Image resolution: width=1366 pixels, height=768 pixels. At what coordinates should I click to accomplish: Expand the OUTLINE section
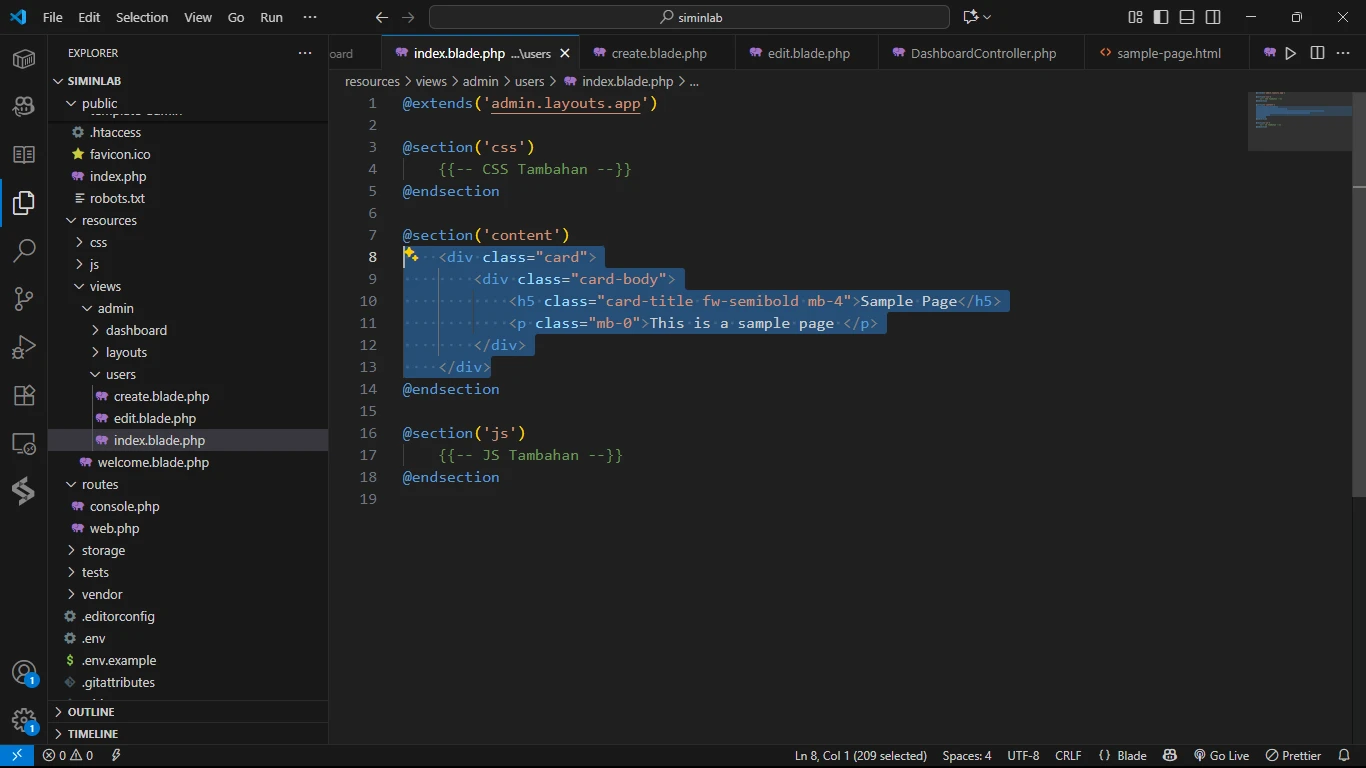point(91,712)
